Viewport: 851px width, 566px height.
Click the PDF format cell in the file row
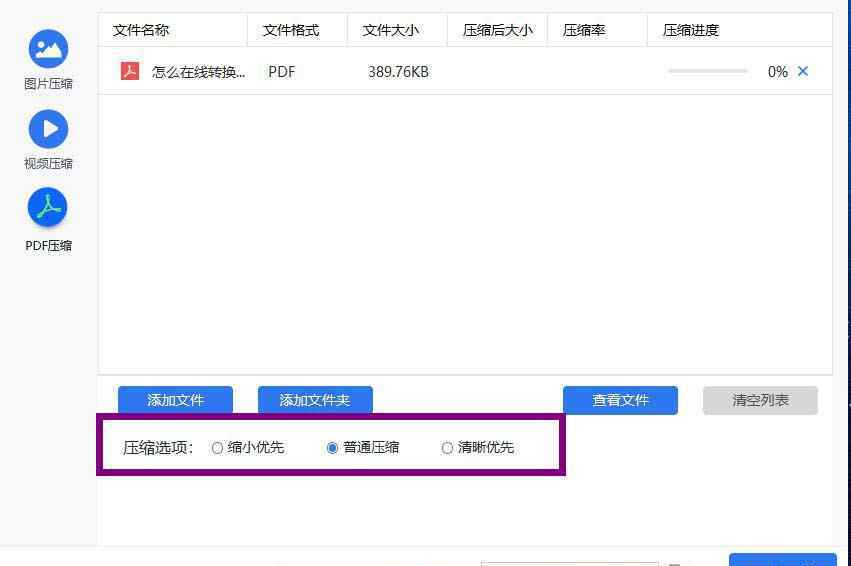click(282, 72)
